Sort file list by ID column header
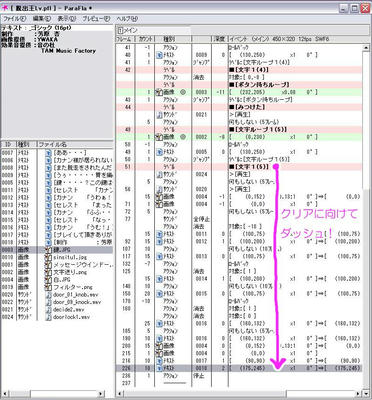The image size is (372, 400). click(x=8, y=144)
